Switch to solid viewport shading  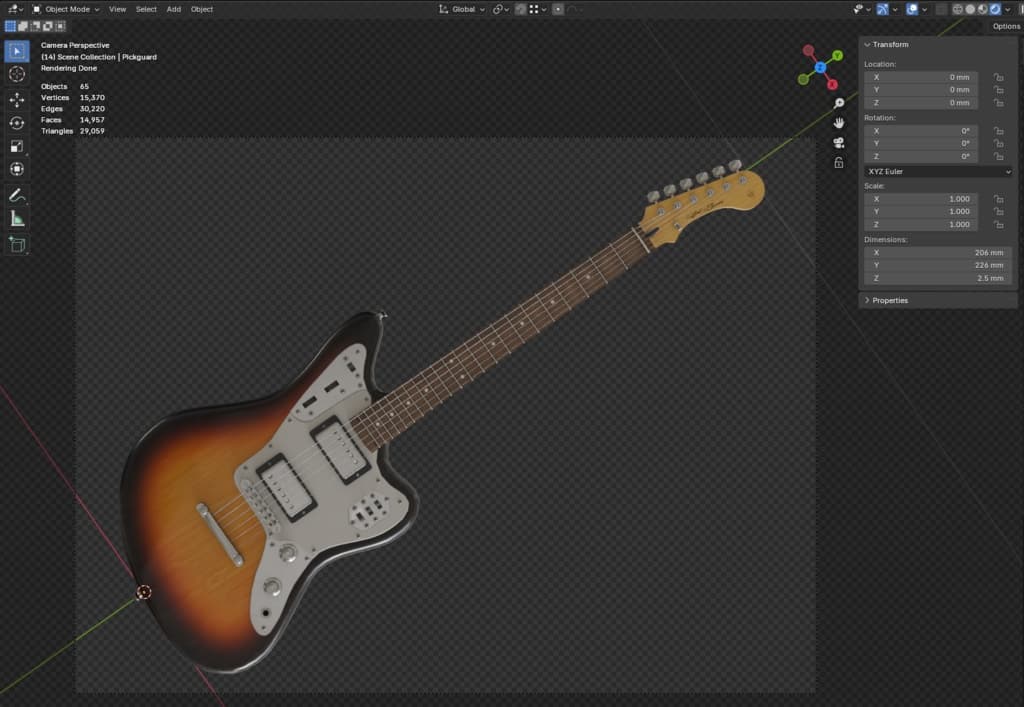(x=970, y=9)
